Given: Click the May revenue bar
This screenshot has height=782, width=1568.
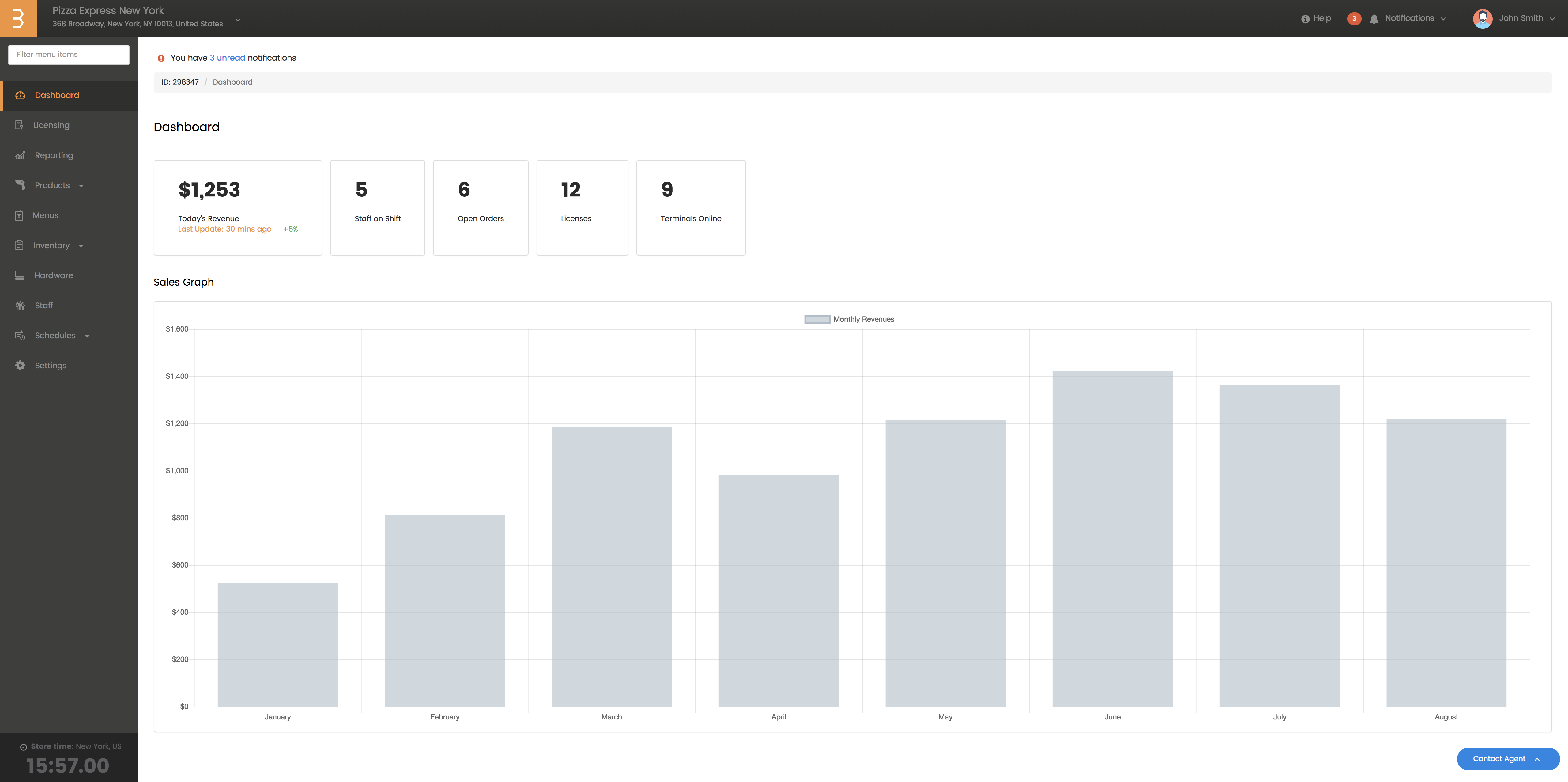Looking at the screenshot, I should pos(945,563).
